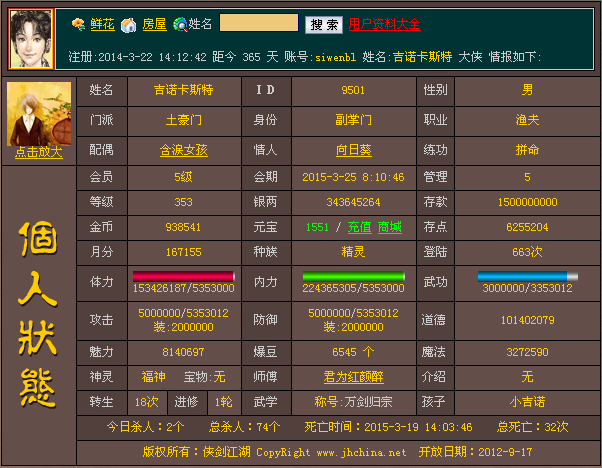This screenshot has width=602, height=468.
Task: Focus the 姓名 search input field
Action: tap(259, 23)
